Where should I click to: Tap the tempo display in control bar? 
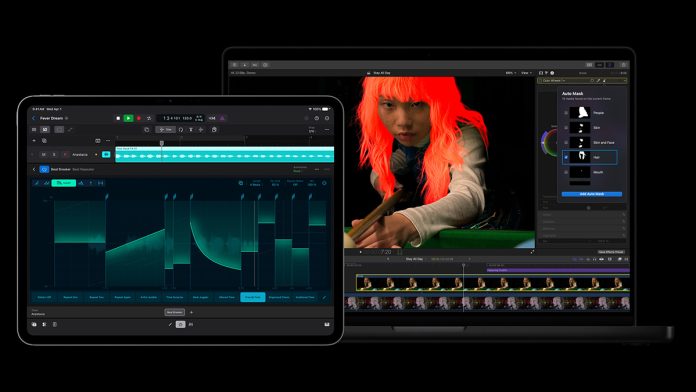click(187, 118)
